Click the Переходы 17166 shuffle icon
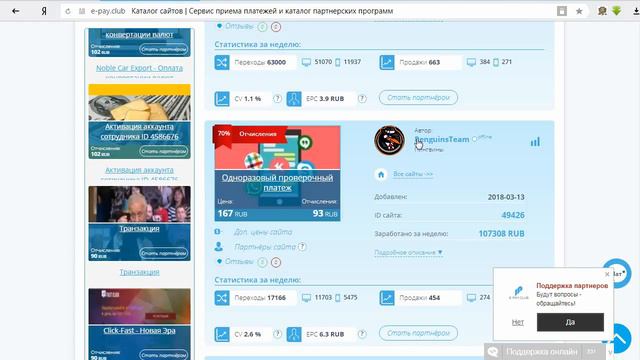Viewport: 640px width, 360px height. [x=222, y=298]
